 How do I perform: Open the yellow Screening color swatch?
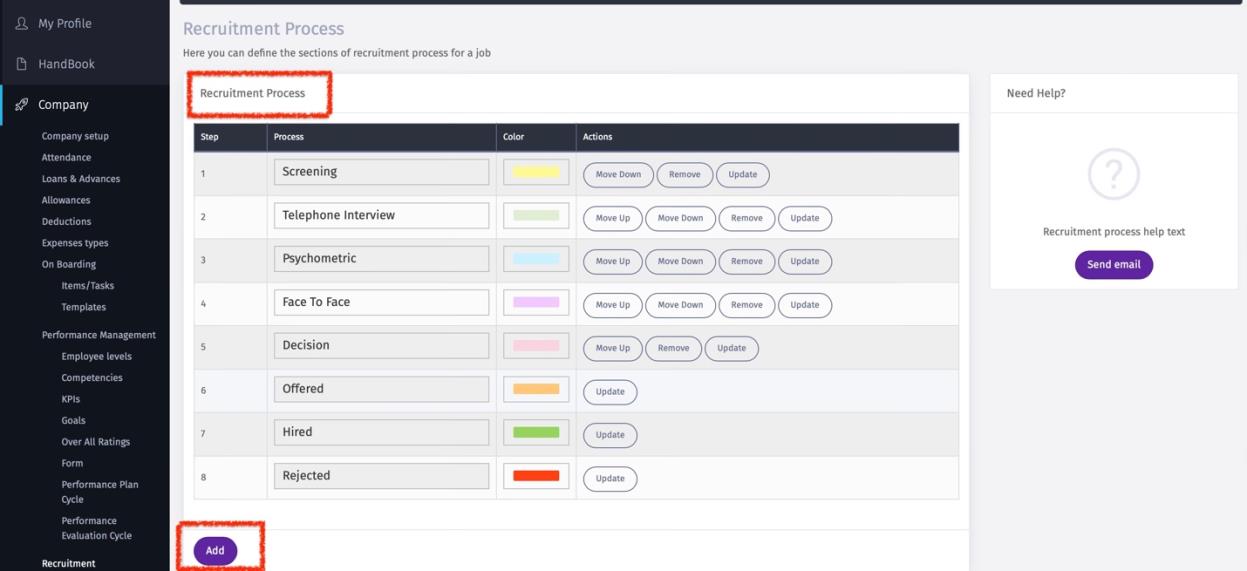tap(536, 172)
